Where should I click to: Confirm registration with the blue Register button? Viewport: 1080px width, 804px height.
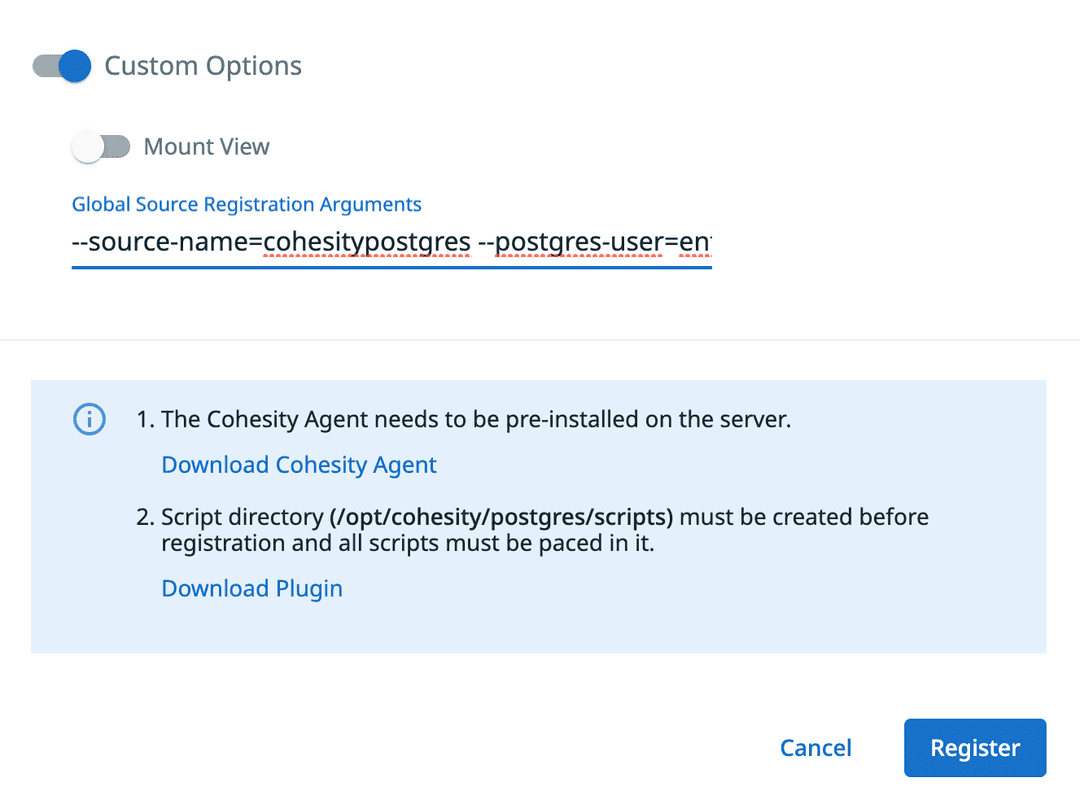(974, 747)
